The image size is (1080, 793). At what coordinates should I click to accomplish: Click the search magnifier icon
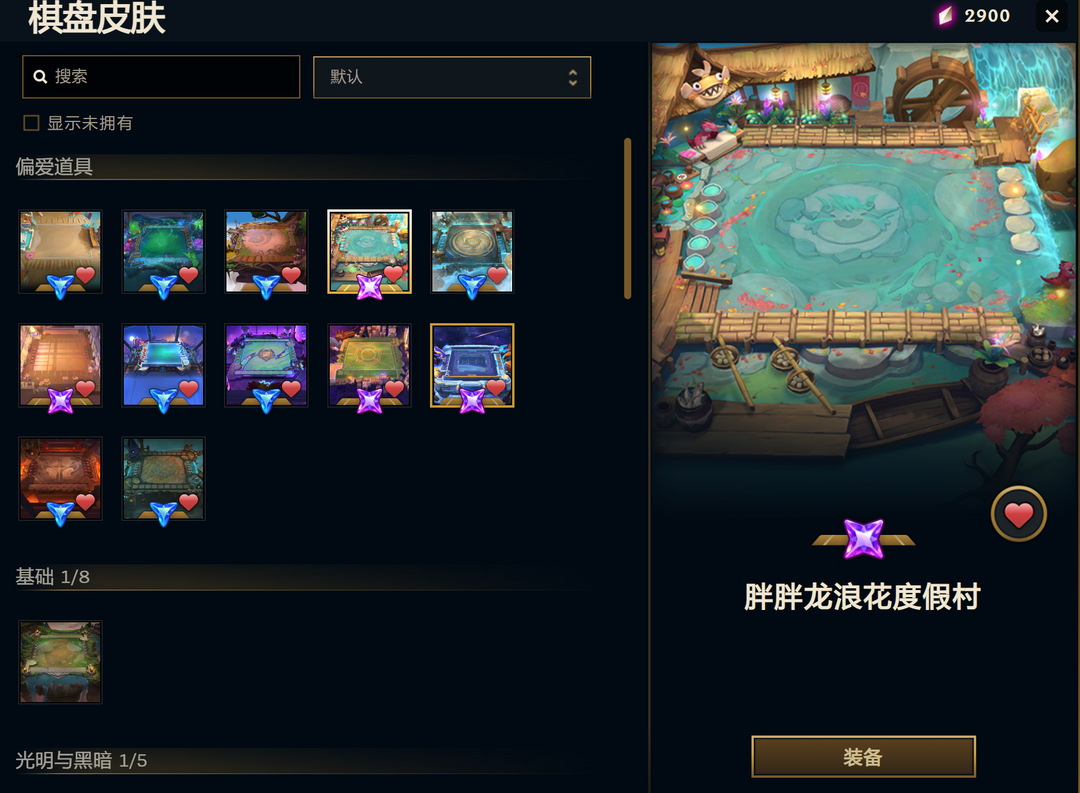pyautogui.click(x=41, y=76)
